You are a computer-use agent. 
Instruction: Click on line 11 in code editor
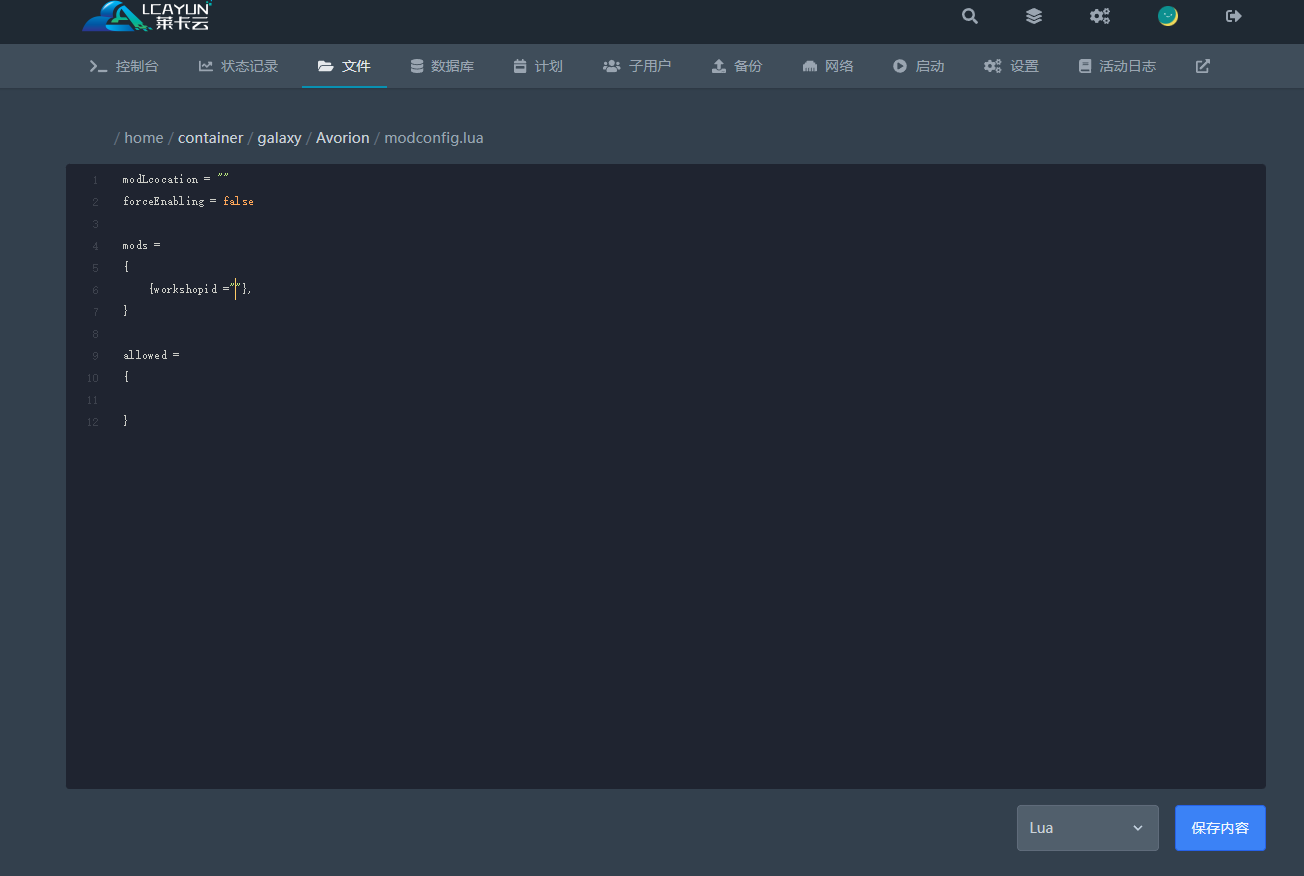(x=400, y=399)
